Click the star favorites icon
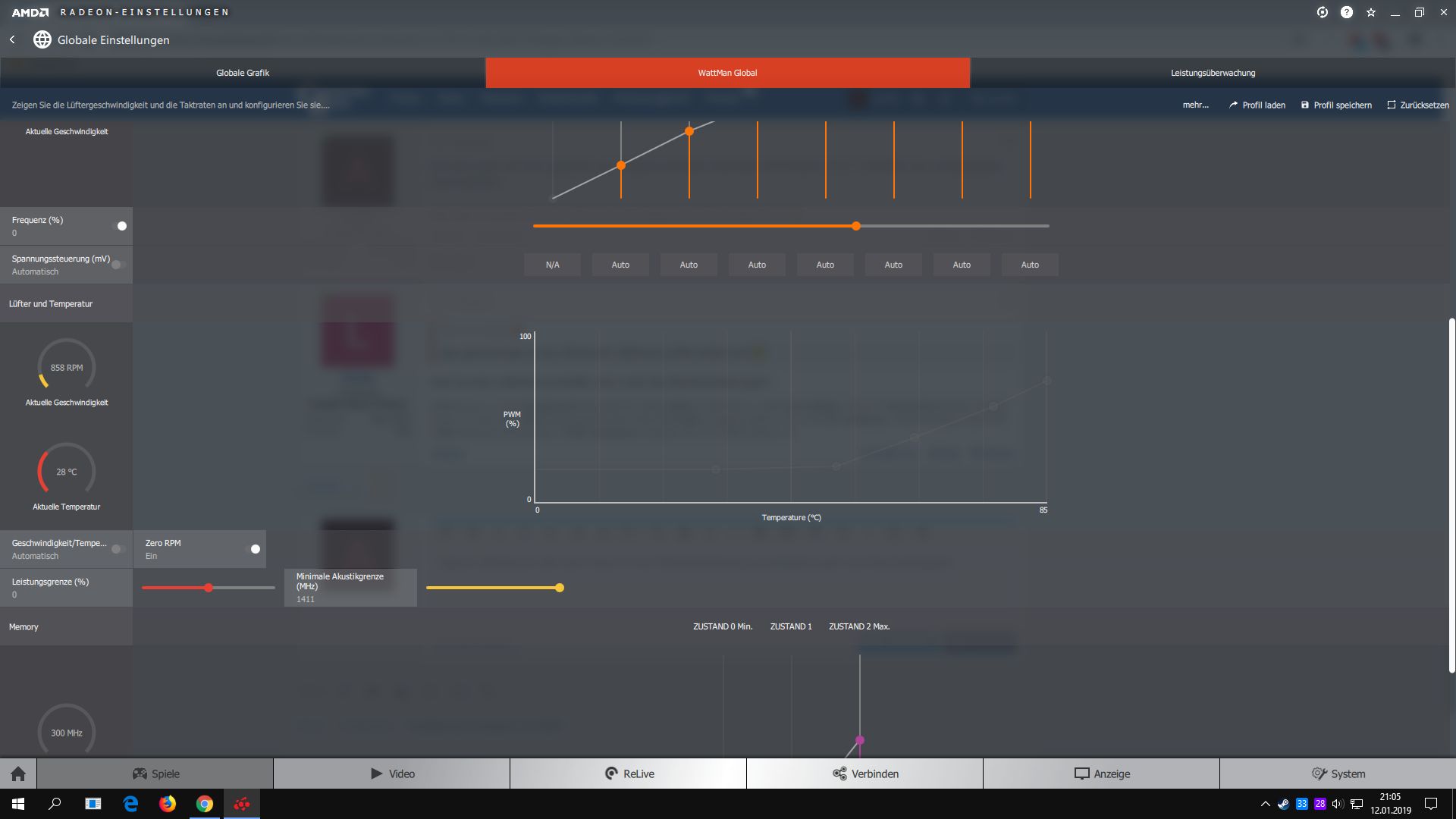The height and width of the screenshot is (819, 1456). coord(1371,12)
